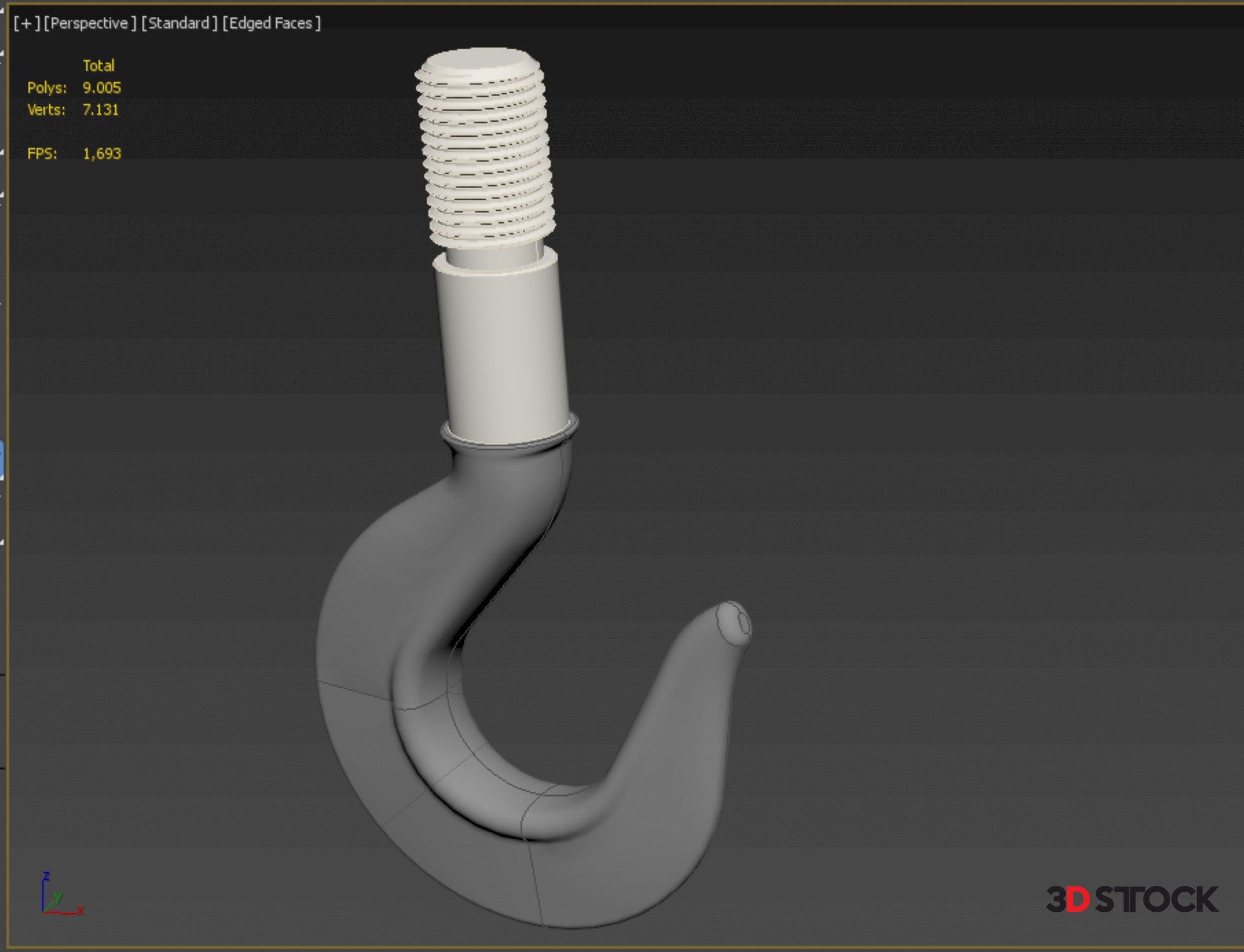Open the Standard shading quality menu
The image size is (1244, 952).
[x=179, y=23]
